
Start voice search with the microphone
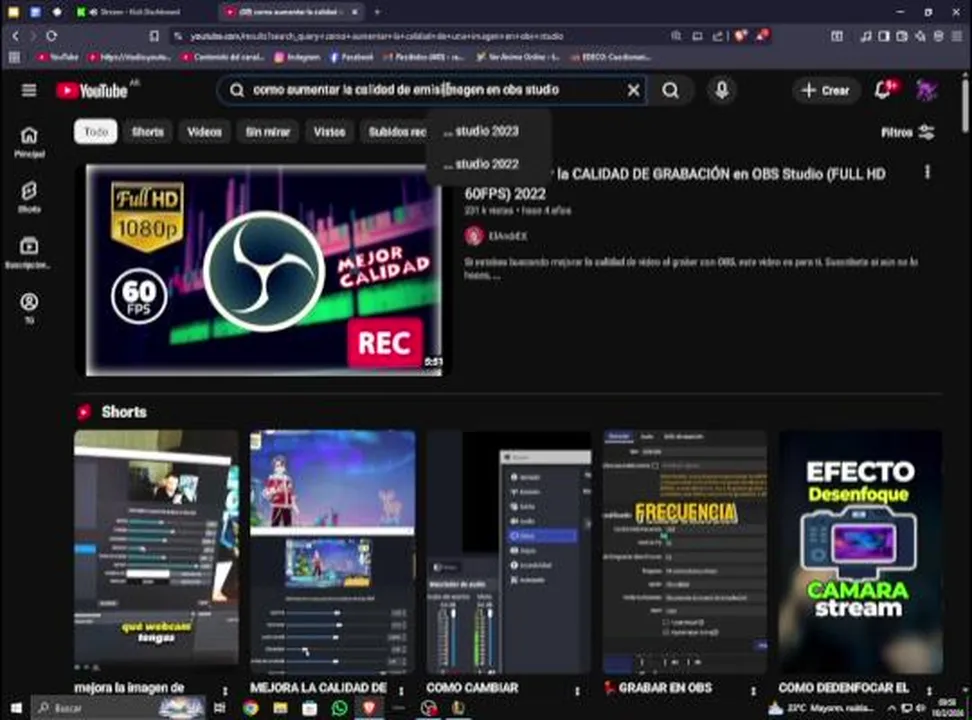click(x=722, y=91)
